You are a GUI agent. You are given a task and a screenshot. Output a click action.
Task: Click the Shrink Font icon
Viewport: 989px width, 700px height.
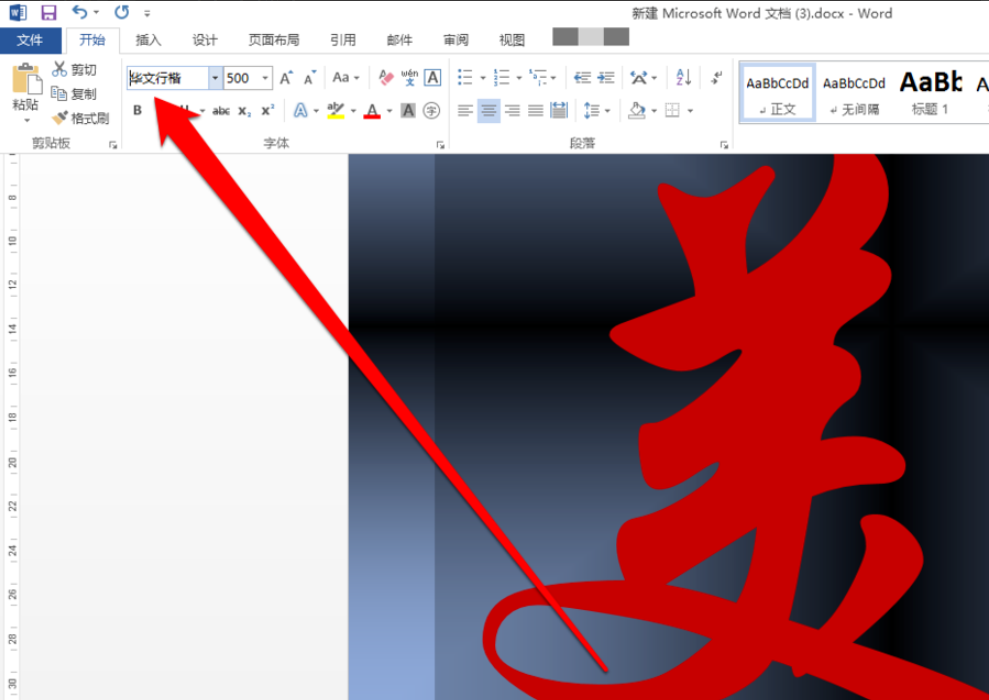[309, 78]
